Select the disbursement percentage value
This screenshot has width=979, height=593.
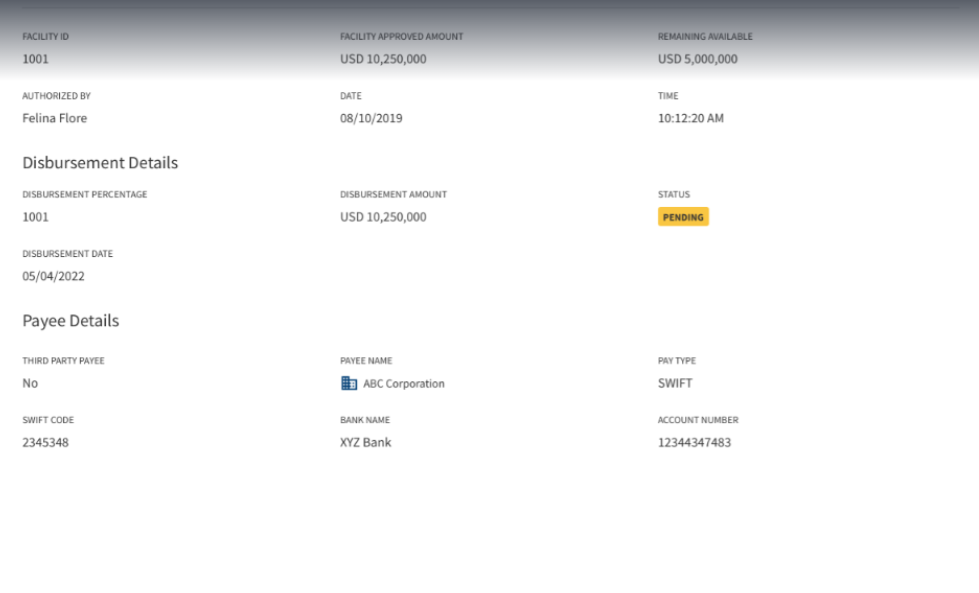pos(36,217)
